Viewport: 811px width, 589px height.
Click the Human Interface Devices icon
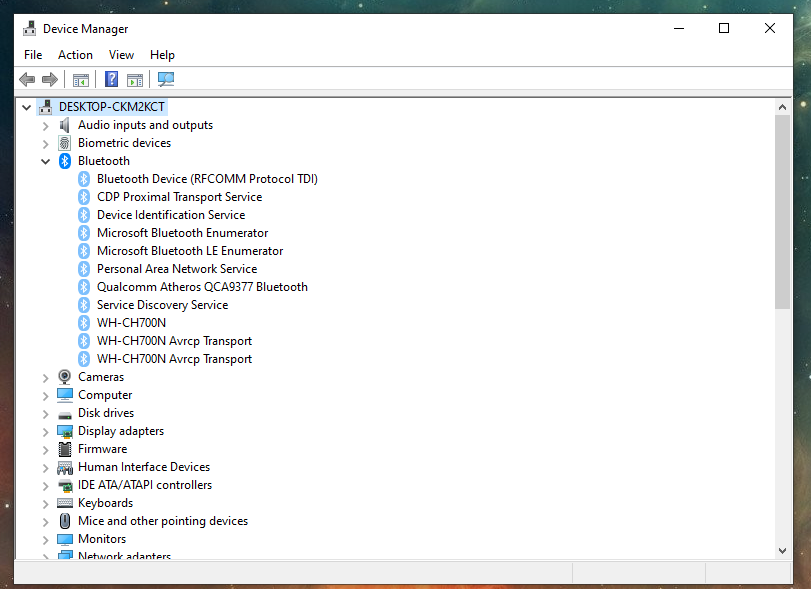coord(65,467)
